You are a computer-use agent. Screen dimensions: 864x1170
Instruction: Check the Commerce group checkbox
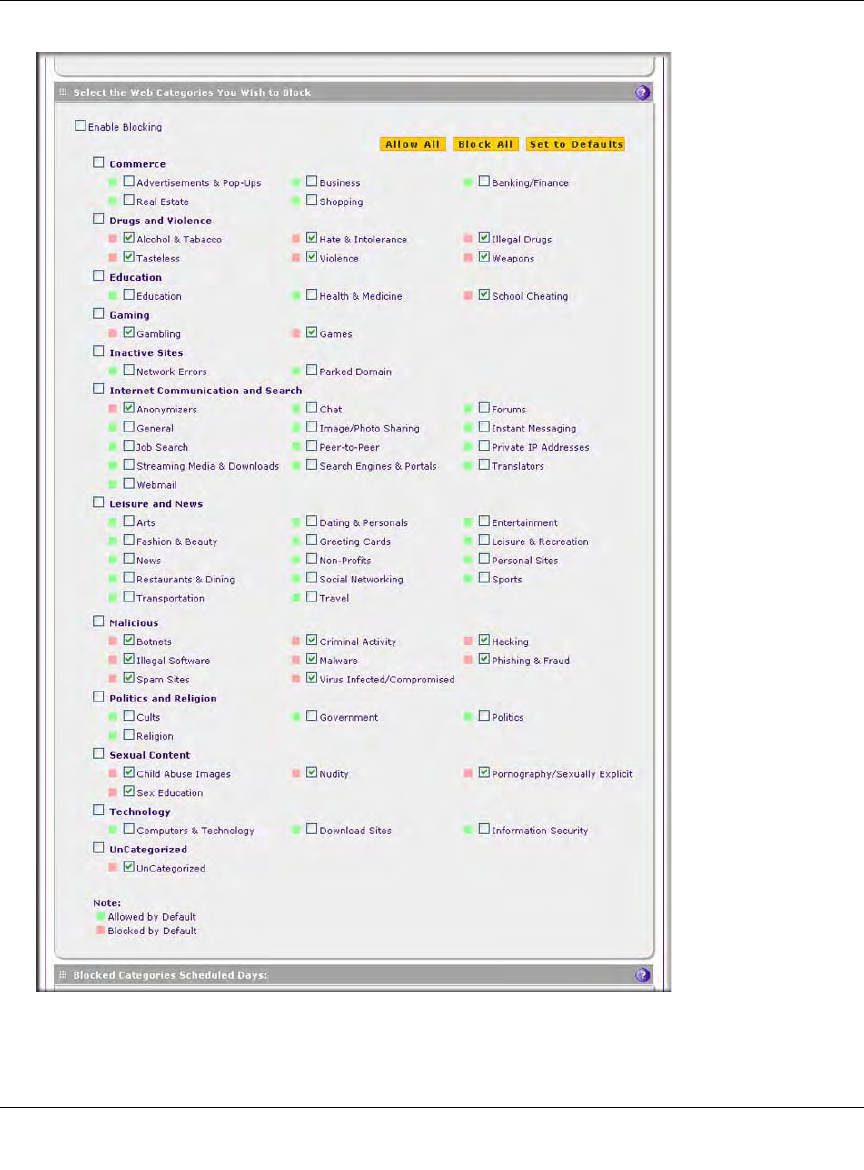coord(98,162)
